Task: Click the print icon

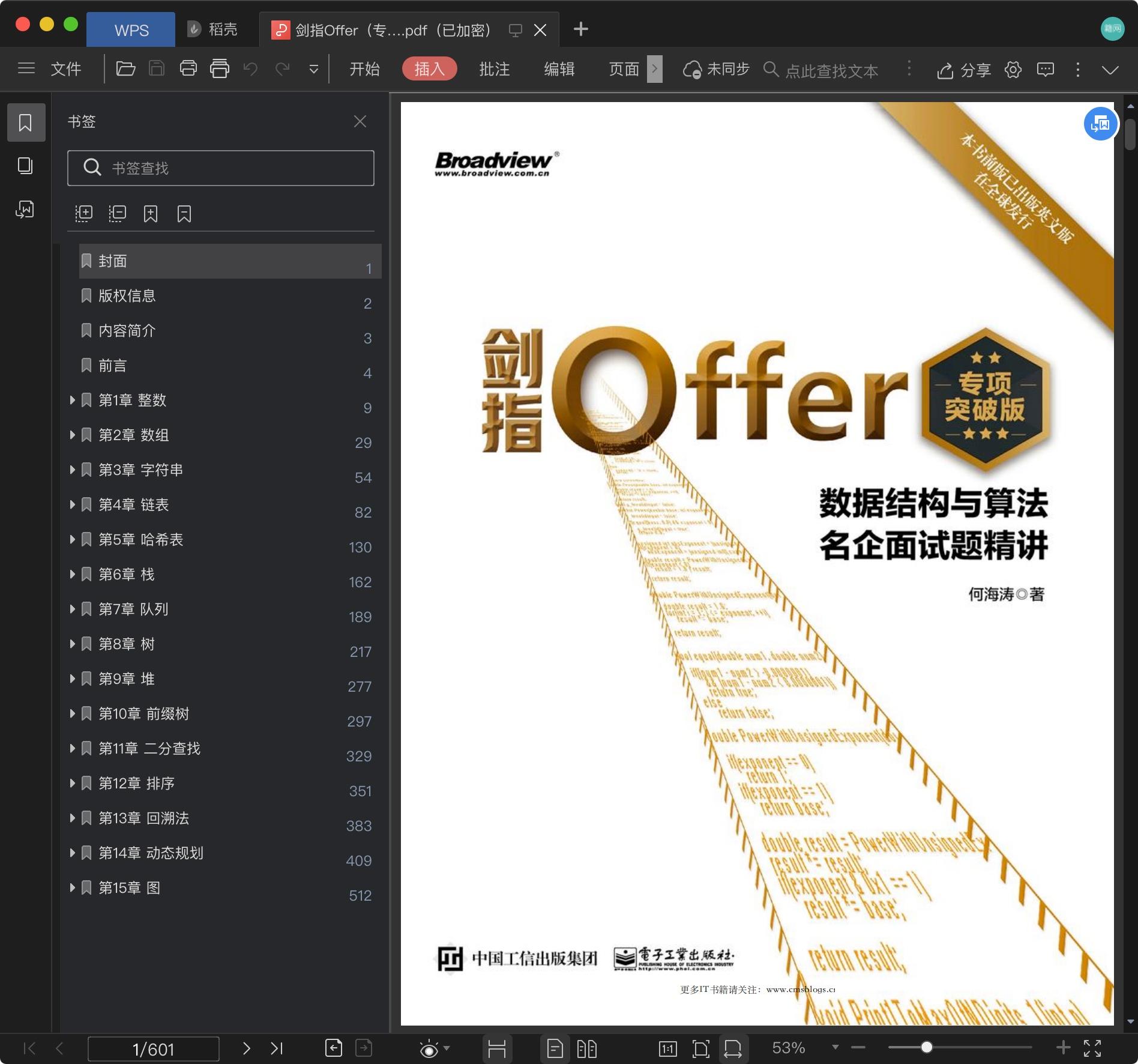Action: [188, 68]
